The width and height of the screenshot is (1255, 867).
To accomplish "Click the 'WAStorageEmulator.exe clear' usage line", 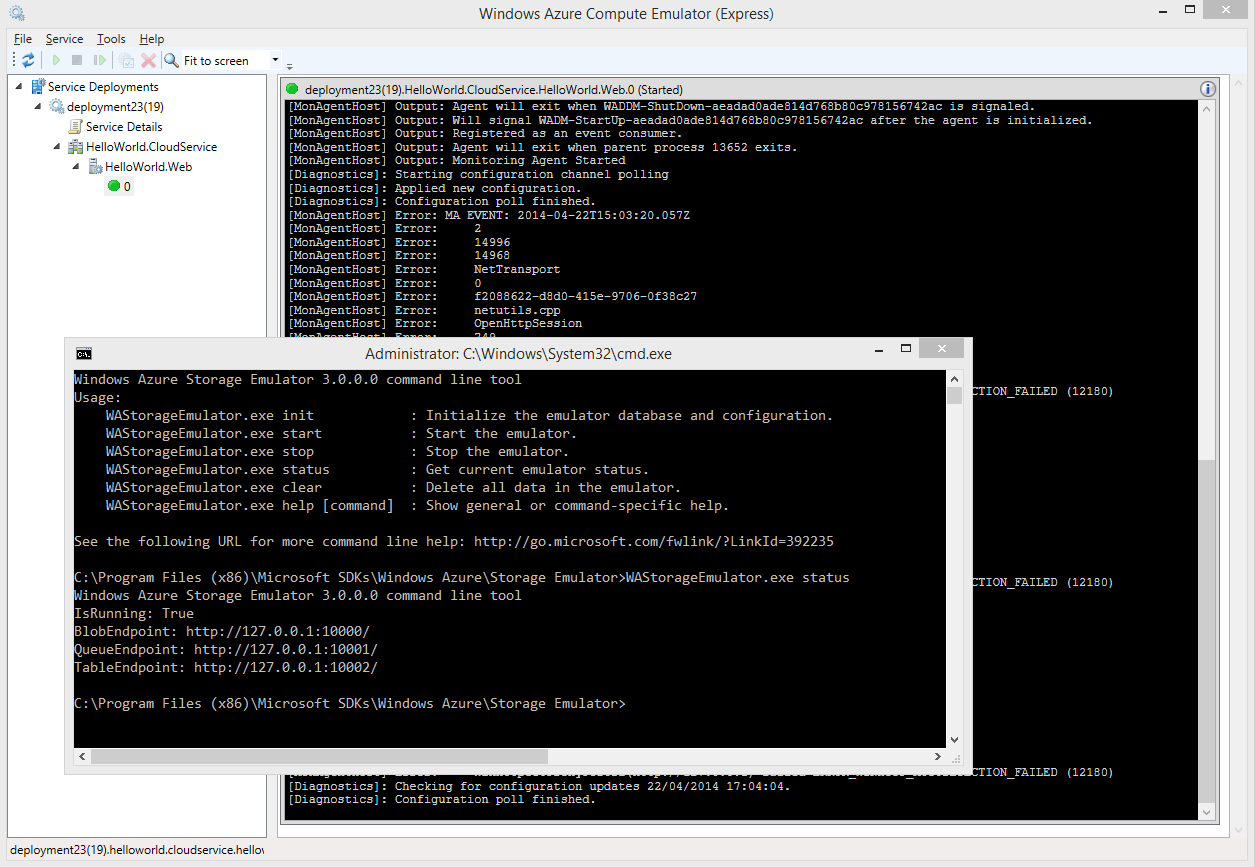I will point(393,487).
